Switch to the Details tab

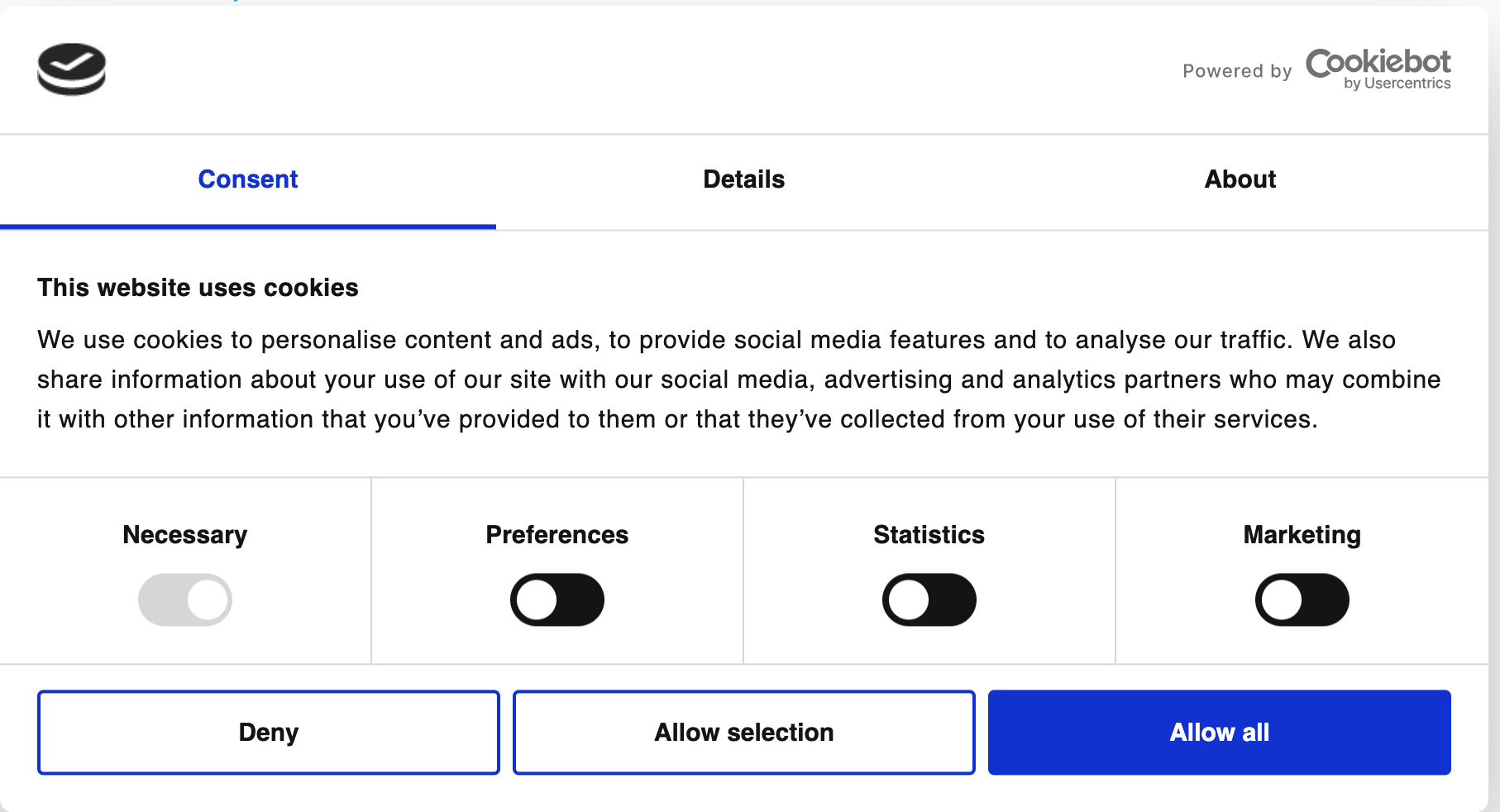744,179
